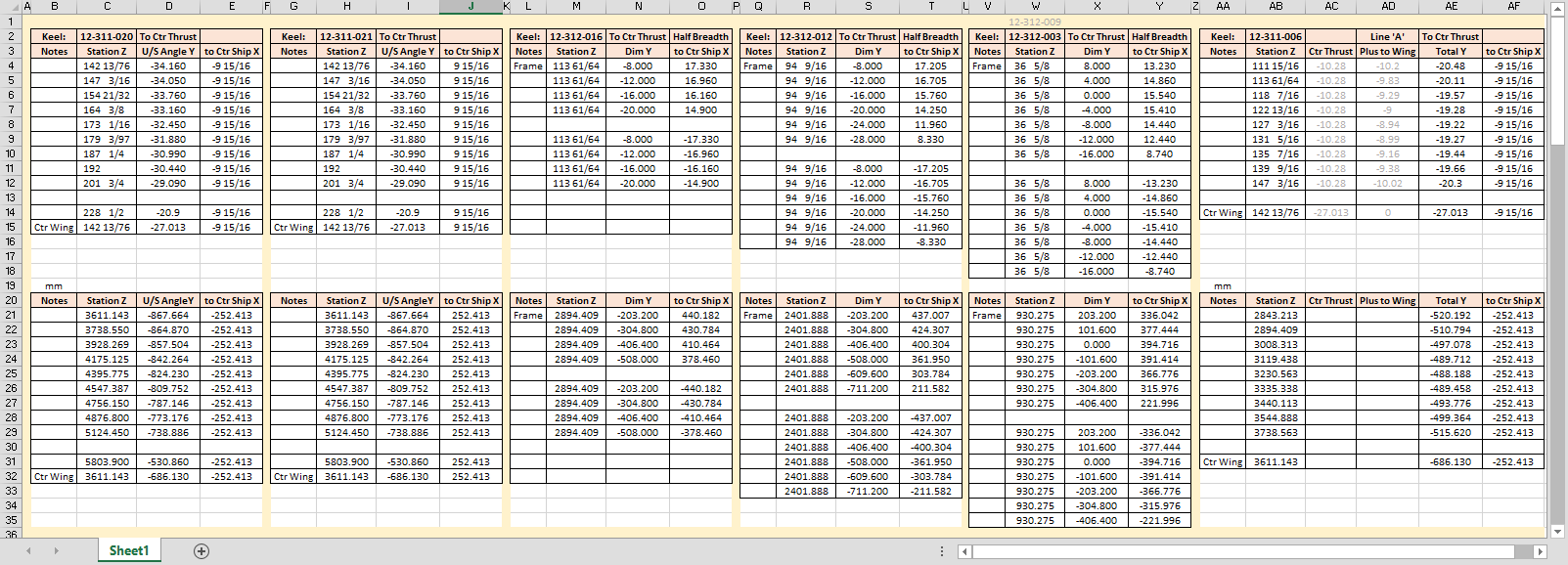Select the grey -10.02 value cell

point(1388,184)
